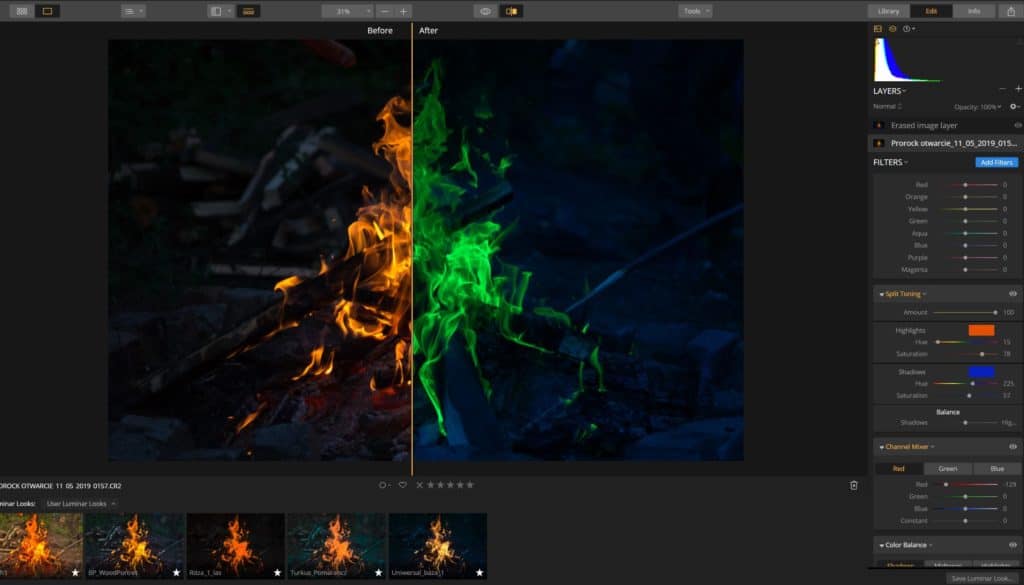Open the Normal blend mode dropdown
Viewport: 1024px width, 585px height.
[887, 105]
